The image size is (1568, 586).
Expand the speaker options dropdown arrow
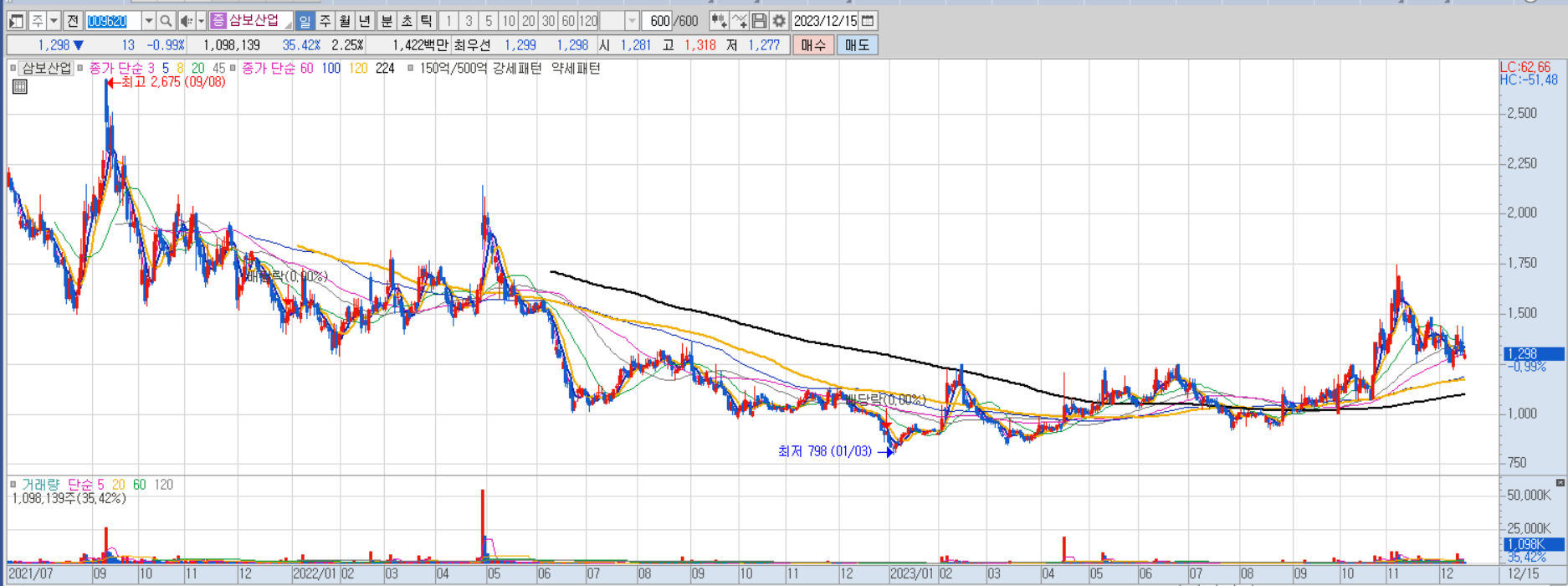pos(201,21)
